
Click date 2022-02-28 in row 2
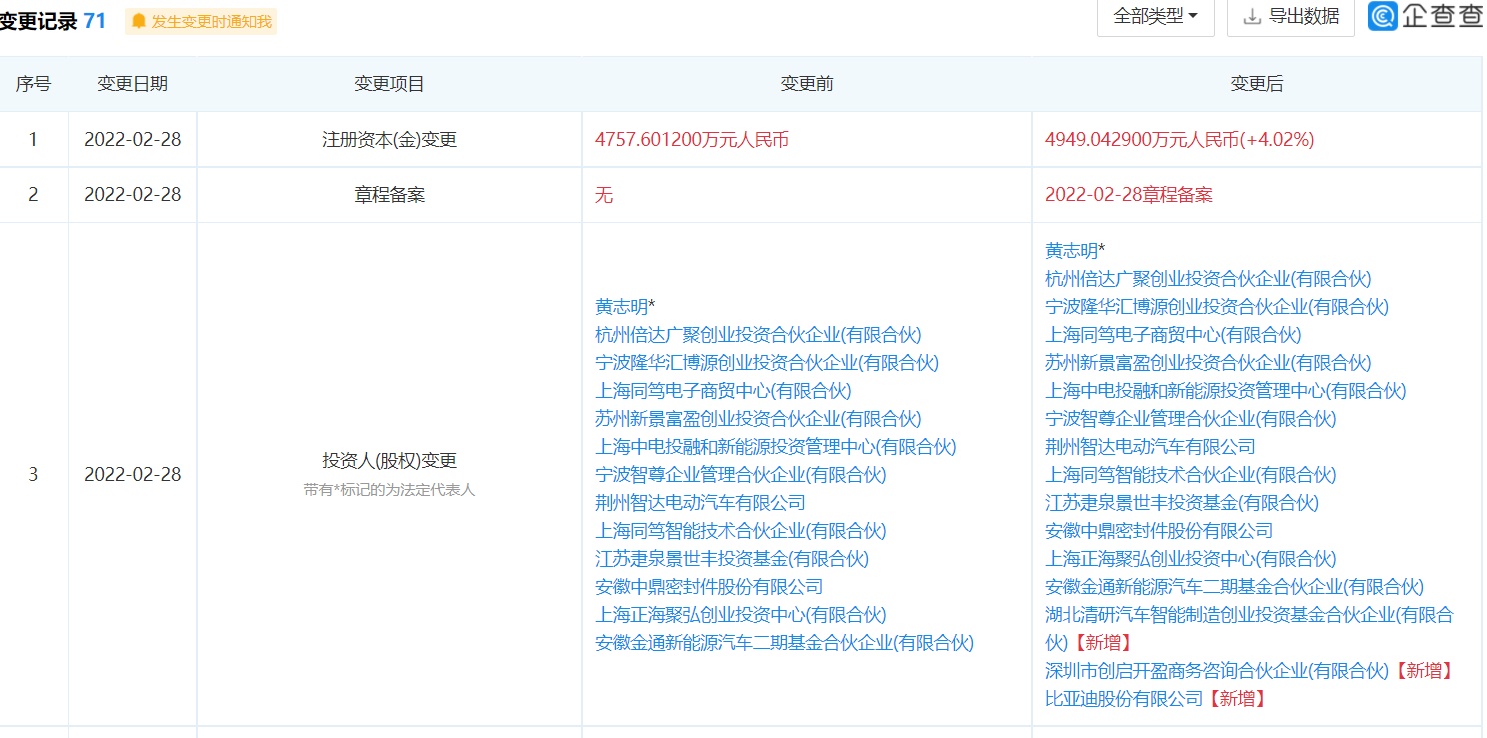(x=132, y=195)
